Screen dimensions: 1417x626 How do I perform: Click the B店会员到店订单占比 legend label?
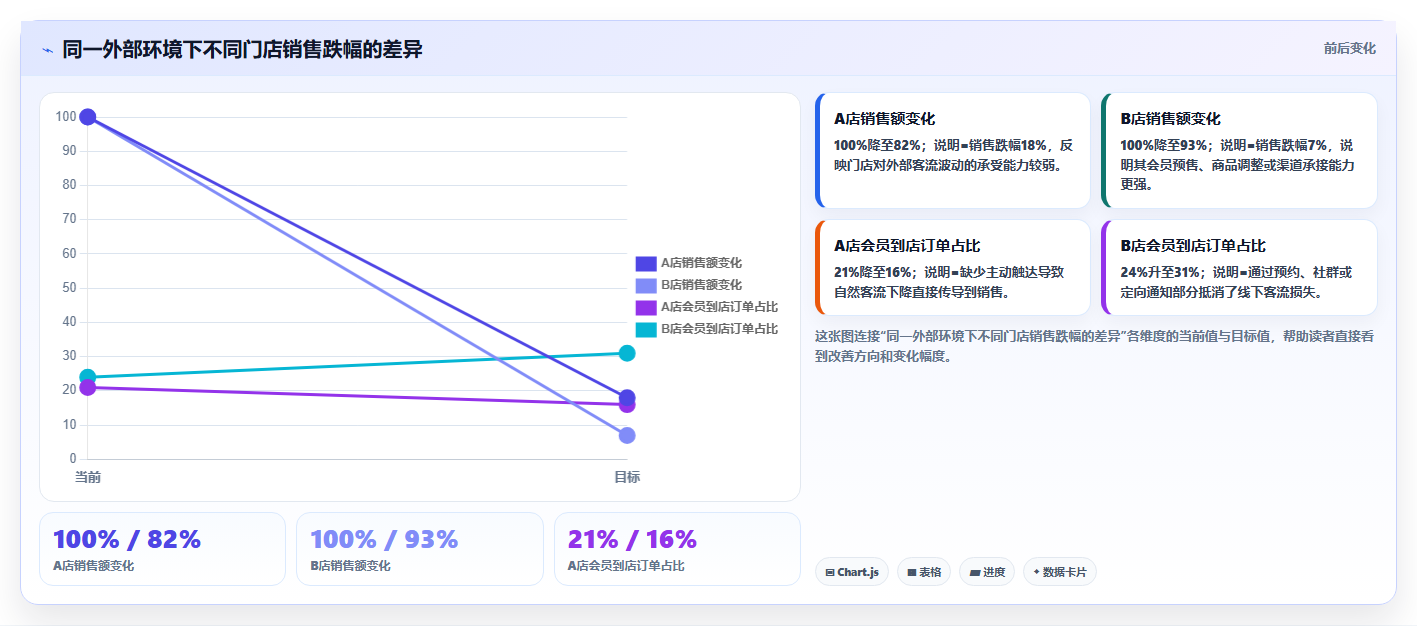tap(719, 329)
